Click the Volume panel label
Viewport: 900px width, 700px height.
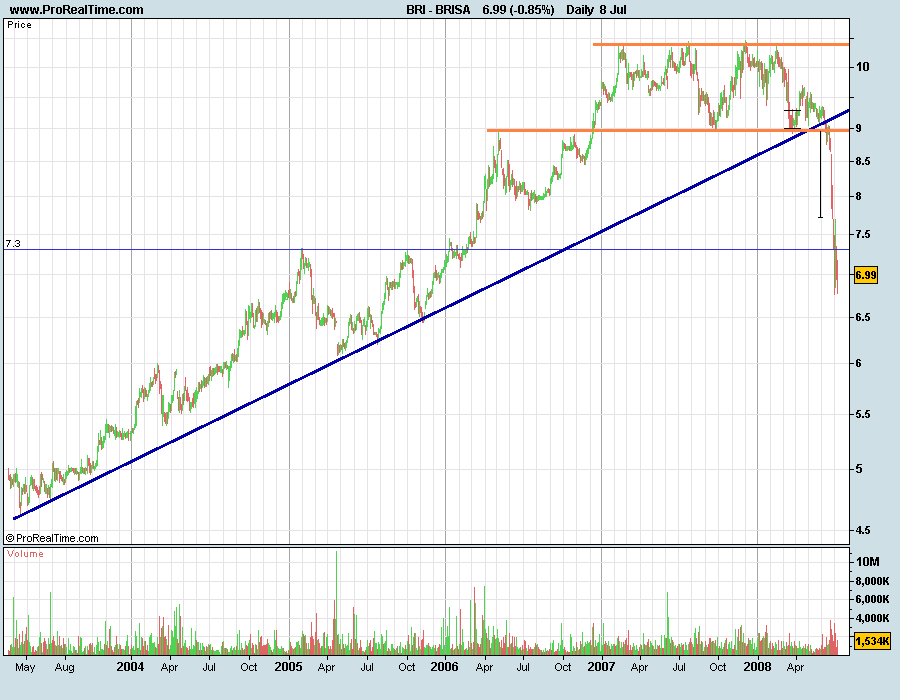click(25, 554)
